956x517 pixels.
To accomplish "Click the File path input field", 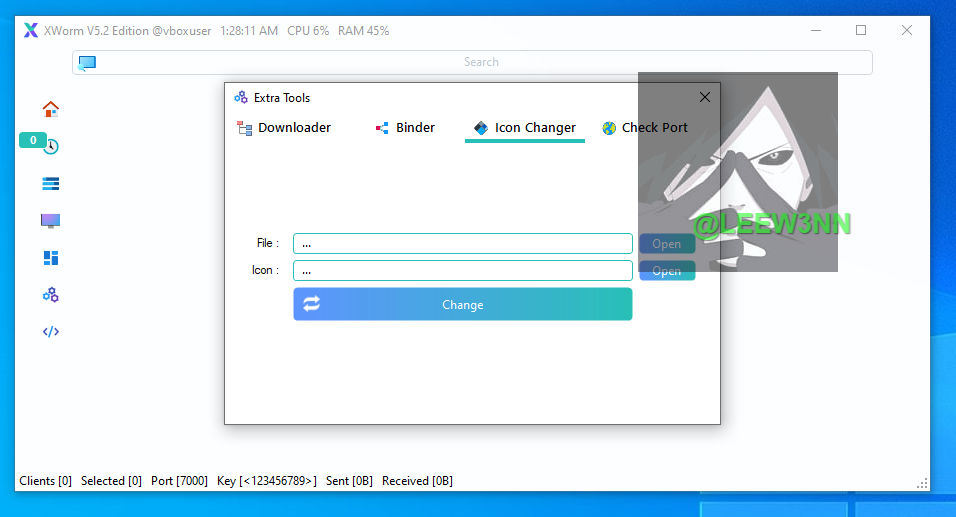I will [x=462, y=243].
